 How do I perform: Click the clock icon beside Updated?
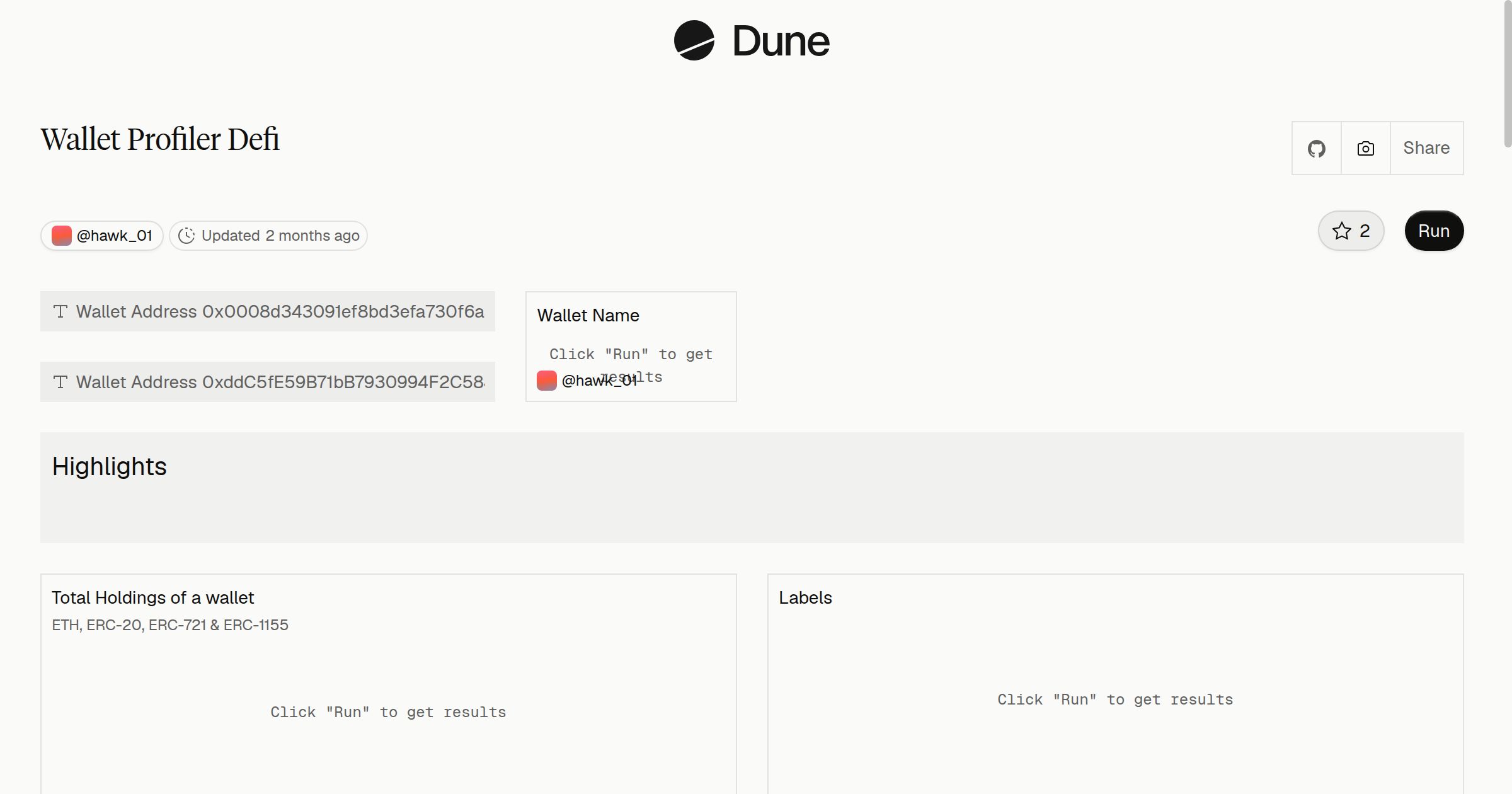pos(186,236)
